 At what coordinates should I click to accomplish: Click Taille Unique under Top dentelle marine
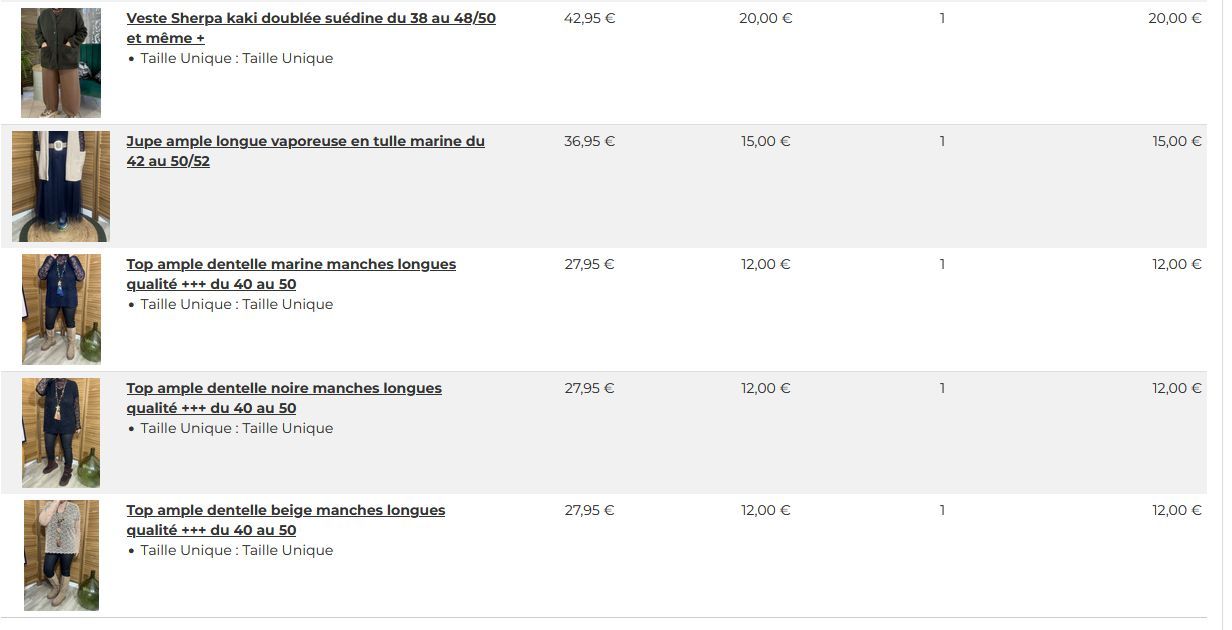pos(236,304)
